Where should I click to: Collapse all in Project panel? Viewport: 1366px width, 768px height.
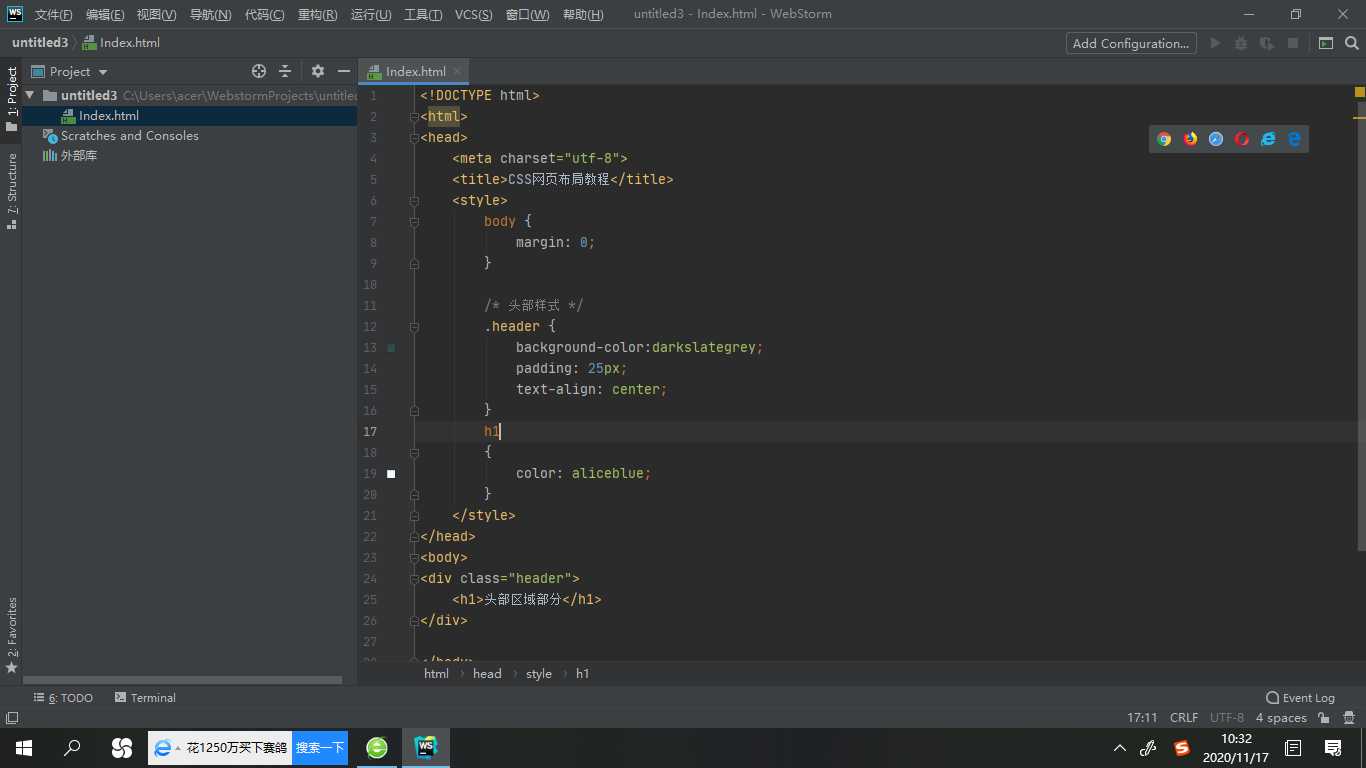(285, 71)
